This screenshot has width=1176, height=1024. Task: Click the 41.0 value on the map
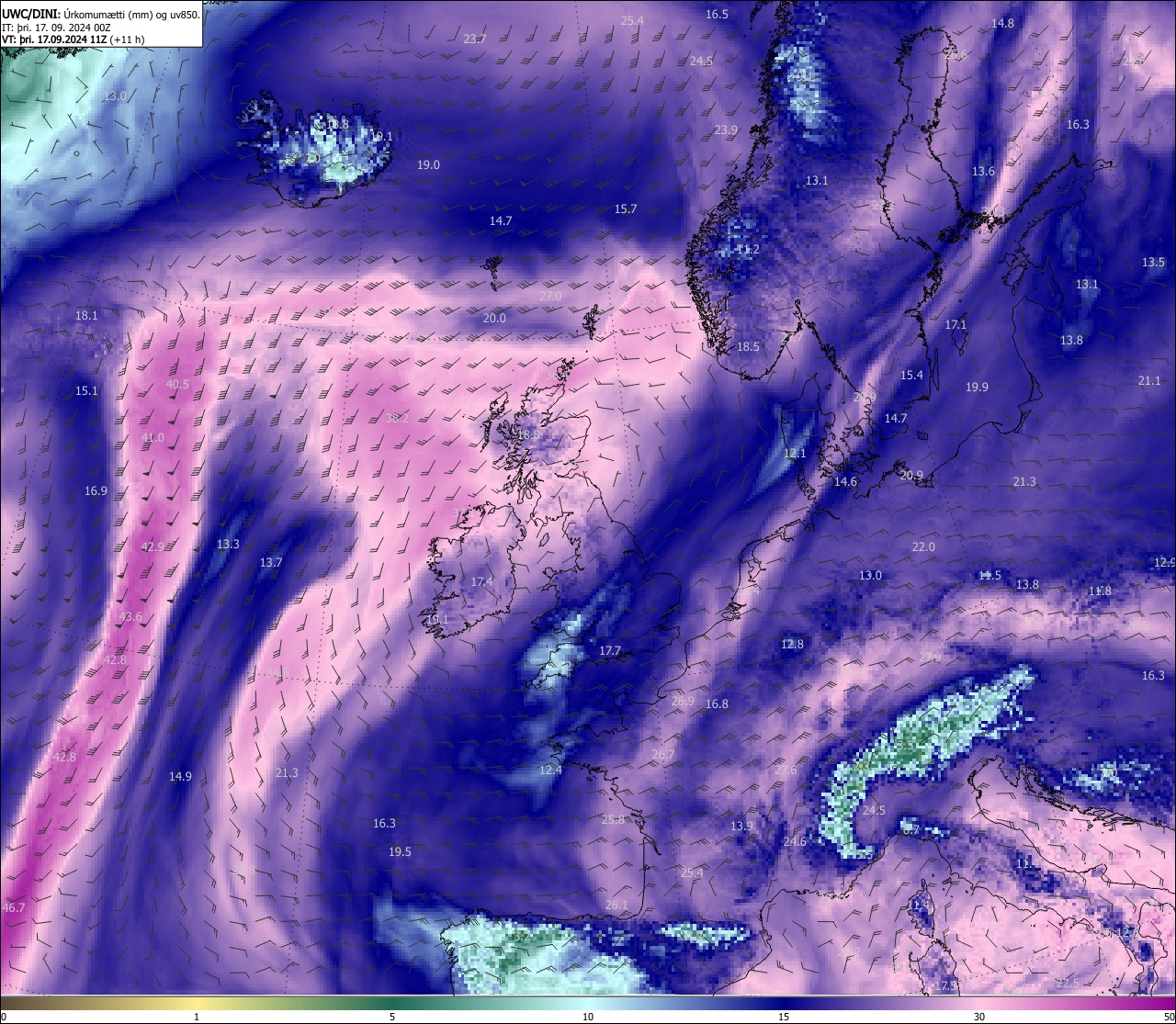click(153, 437)
